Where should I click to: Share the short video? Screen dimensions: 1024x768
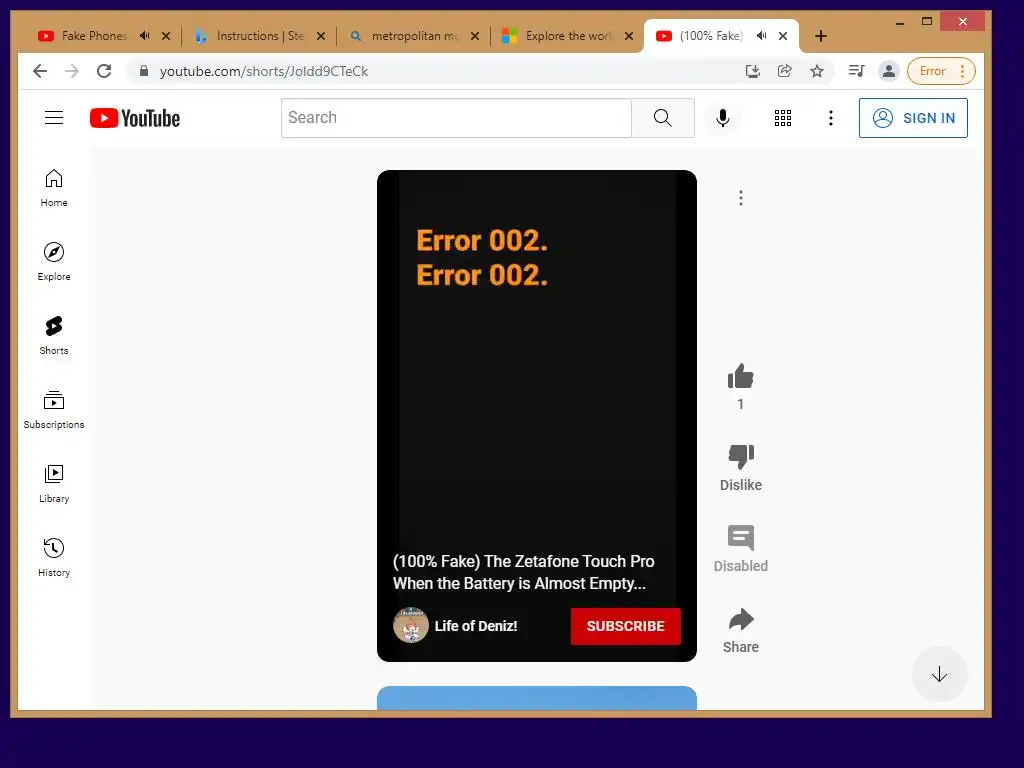pyautogui.click(x=741, y=619)
